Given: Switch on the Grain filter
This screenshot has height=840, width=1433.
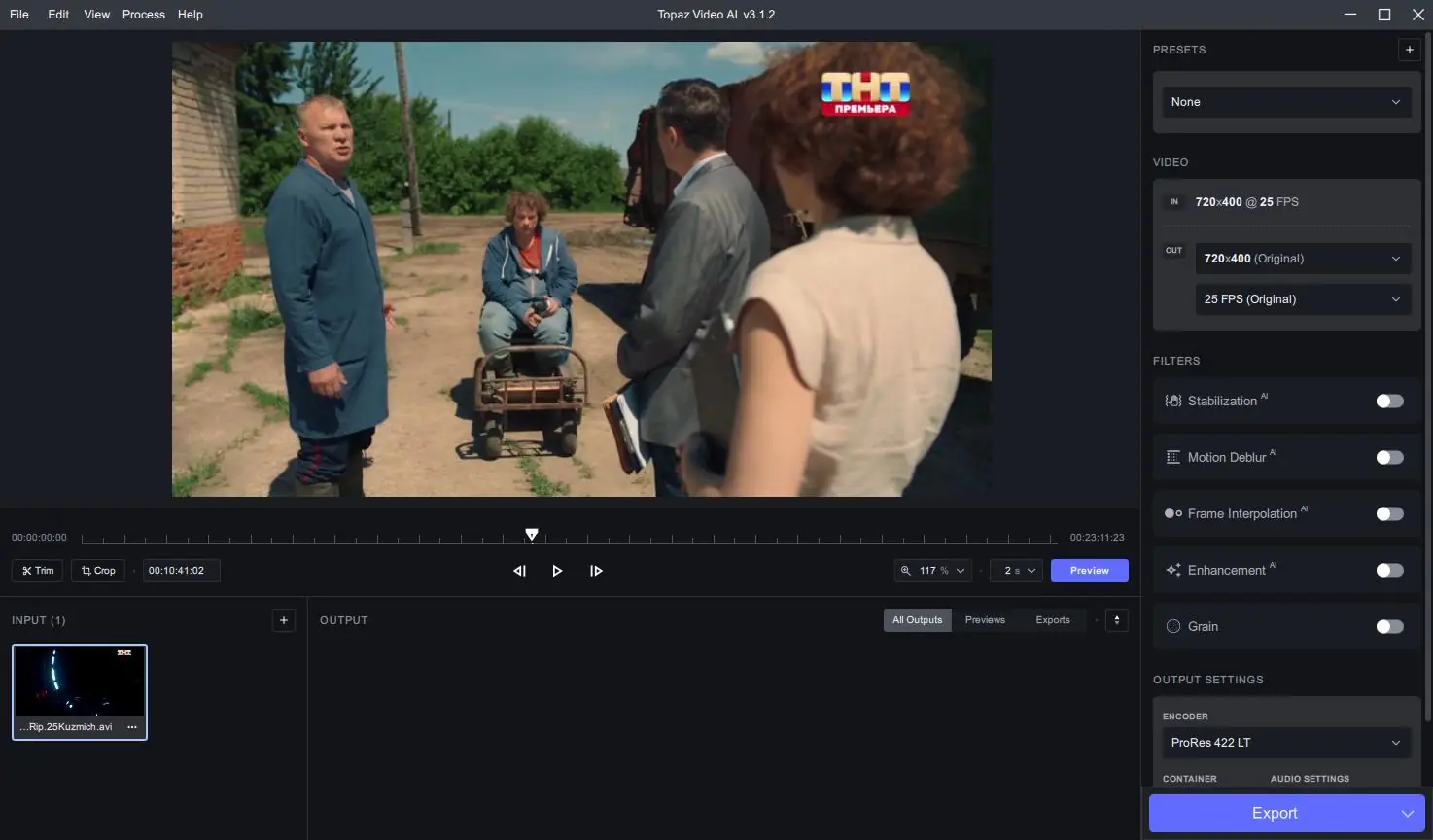Looking at the screenshot, I should [1390, 626].
